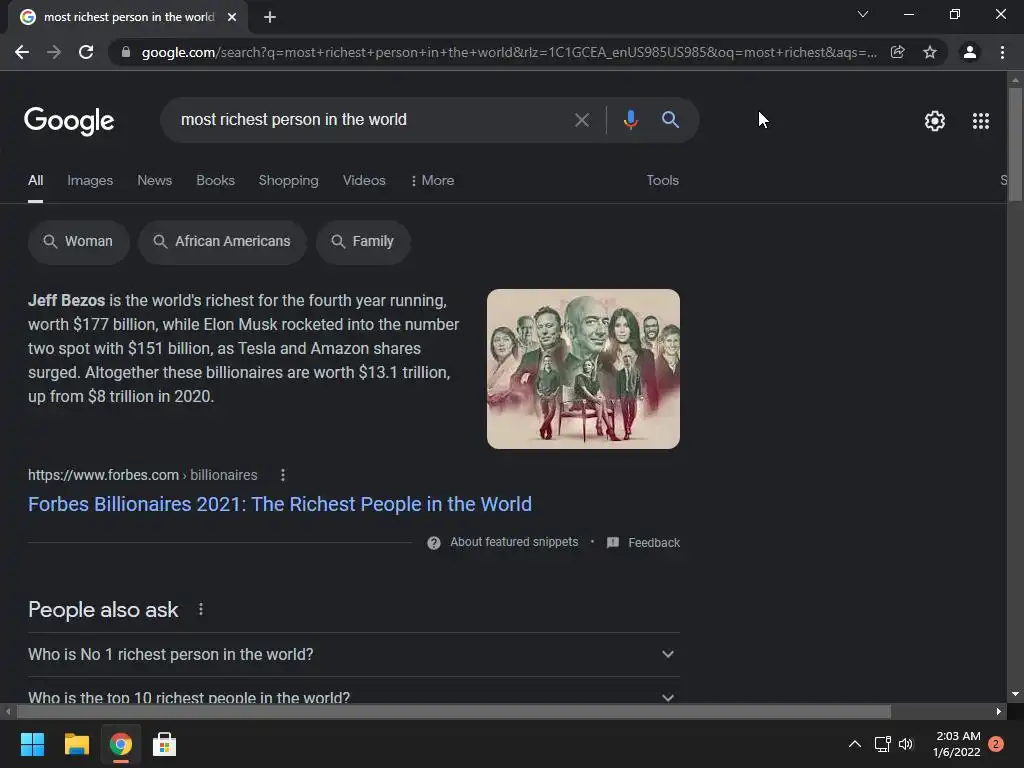Refine search with African Americans chip

[x=222, y=242]
